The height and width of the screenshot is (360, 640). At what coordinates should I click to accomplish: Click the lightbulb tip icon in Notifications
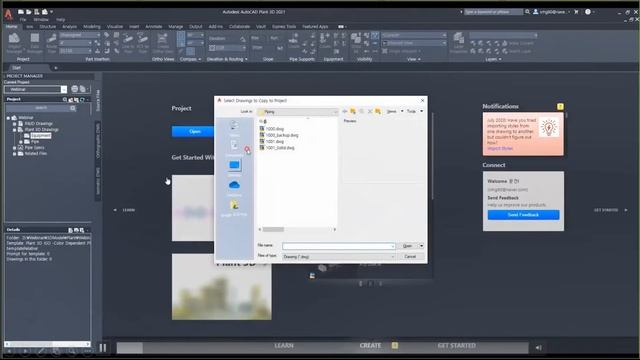click(x=549, y=127)
